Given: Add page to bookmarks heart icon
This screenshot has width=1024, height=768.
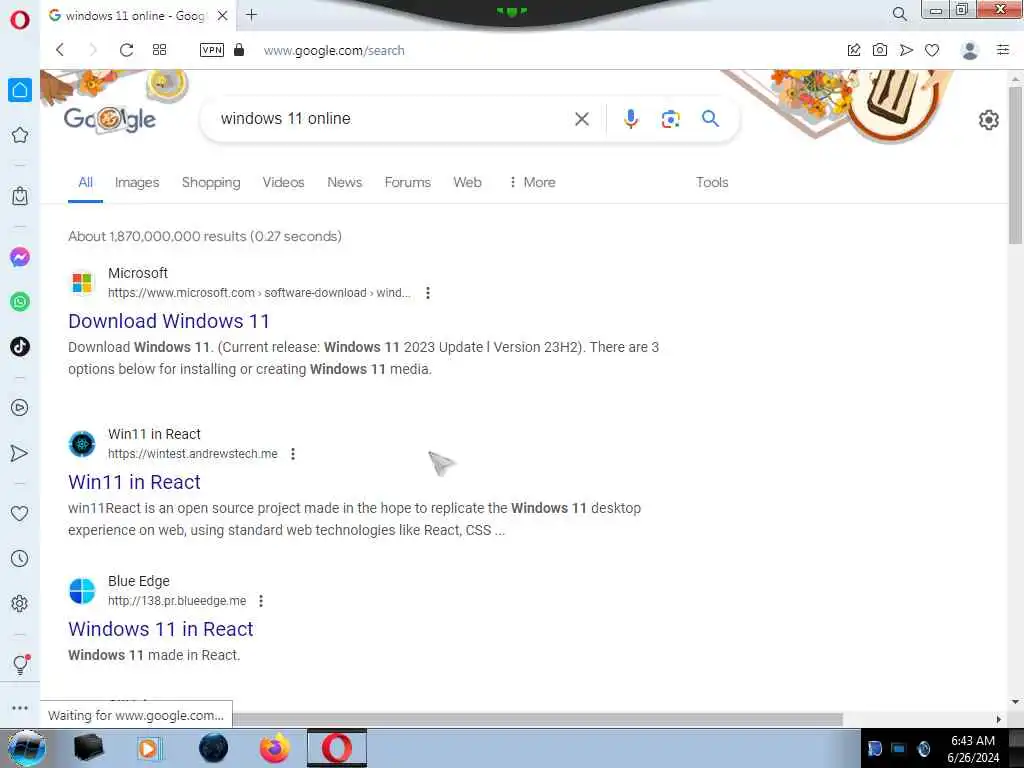Looking at the screenshot, I should [932, 50].
